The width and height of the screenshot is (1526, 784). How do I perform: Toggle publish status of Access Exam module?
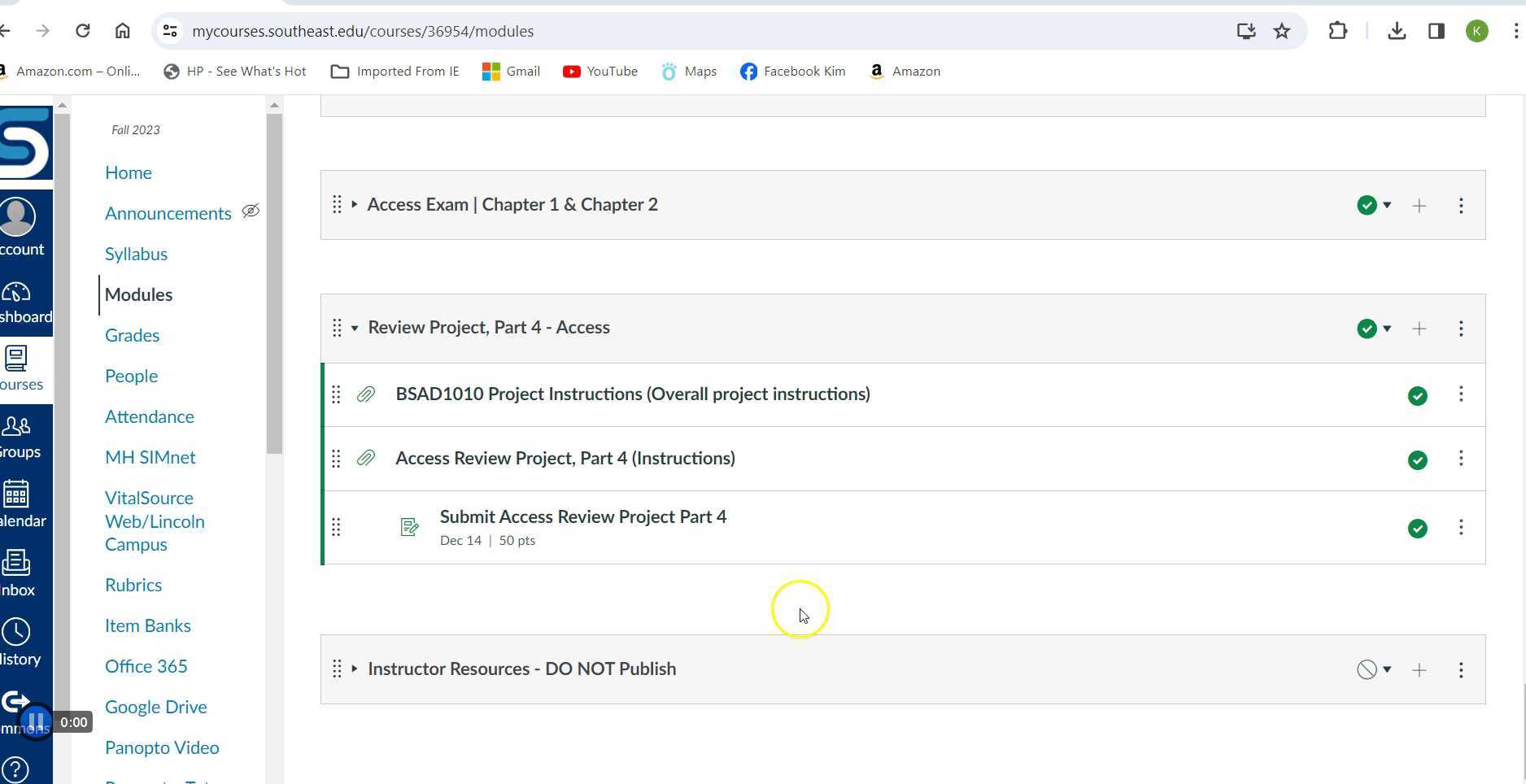(x=1367, y=205)
